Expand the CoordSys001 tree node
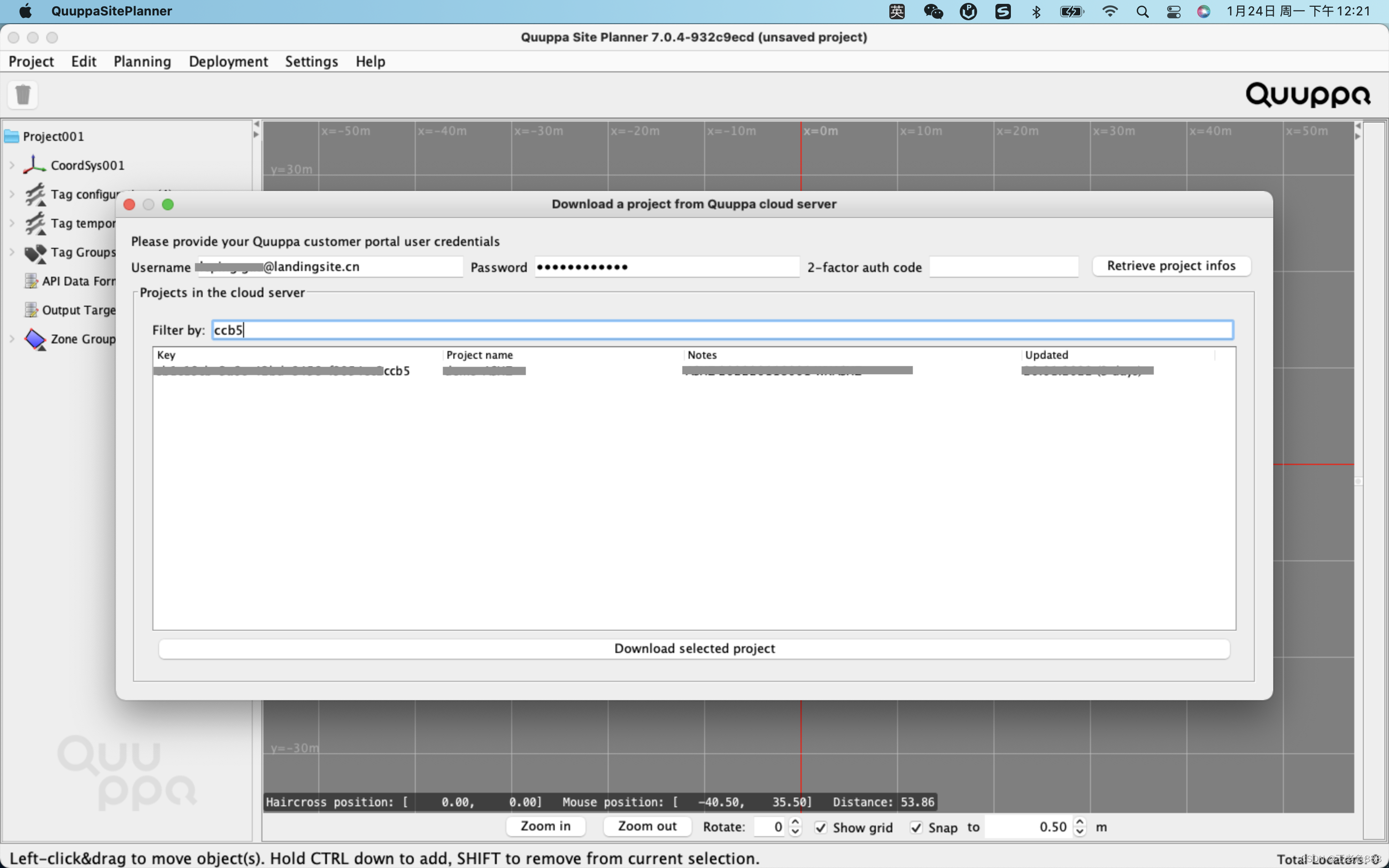1389x868 pixels. (12, 165)
